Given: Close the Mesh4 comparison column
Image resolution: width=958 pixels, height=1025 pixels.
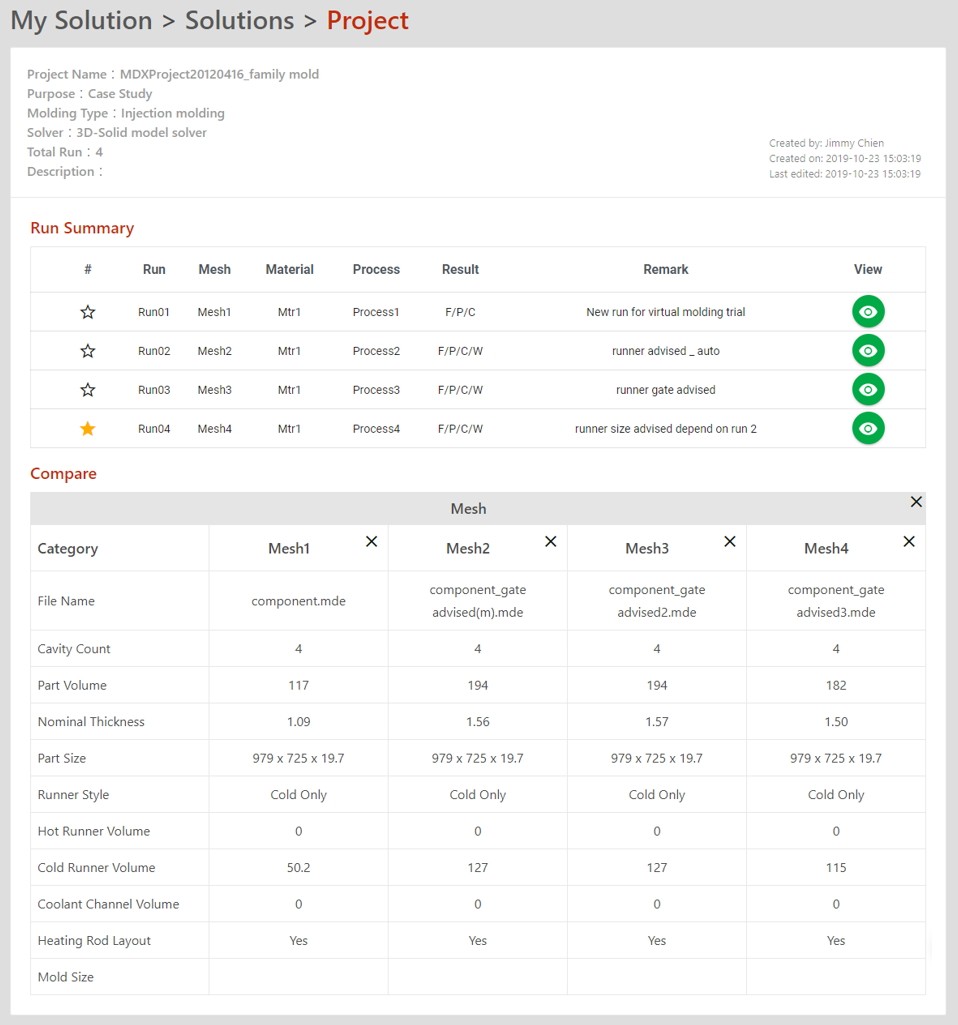Looking at the screenshot, I should point(908,541).
